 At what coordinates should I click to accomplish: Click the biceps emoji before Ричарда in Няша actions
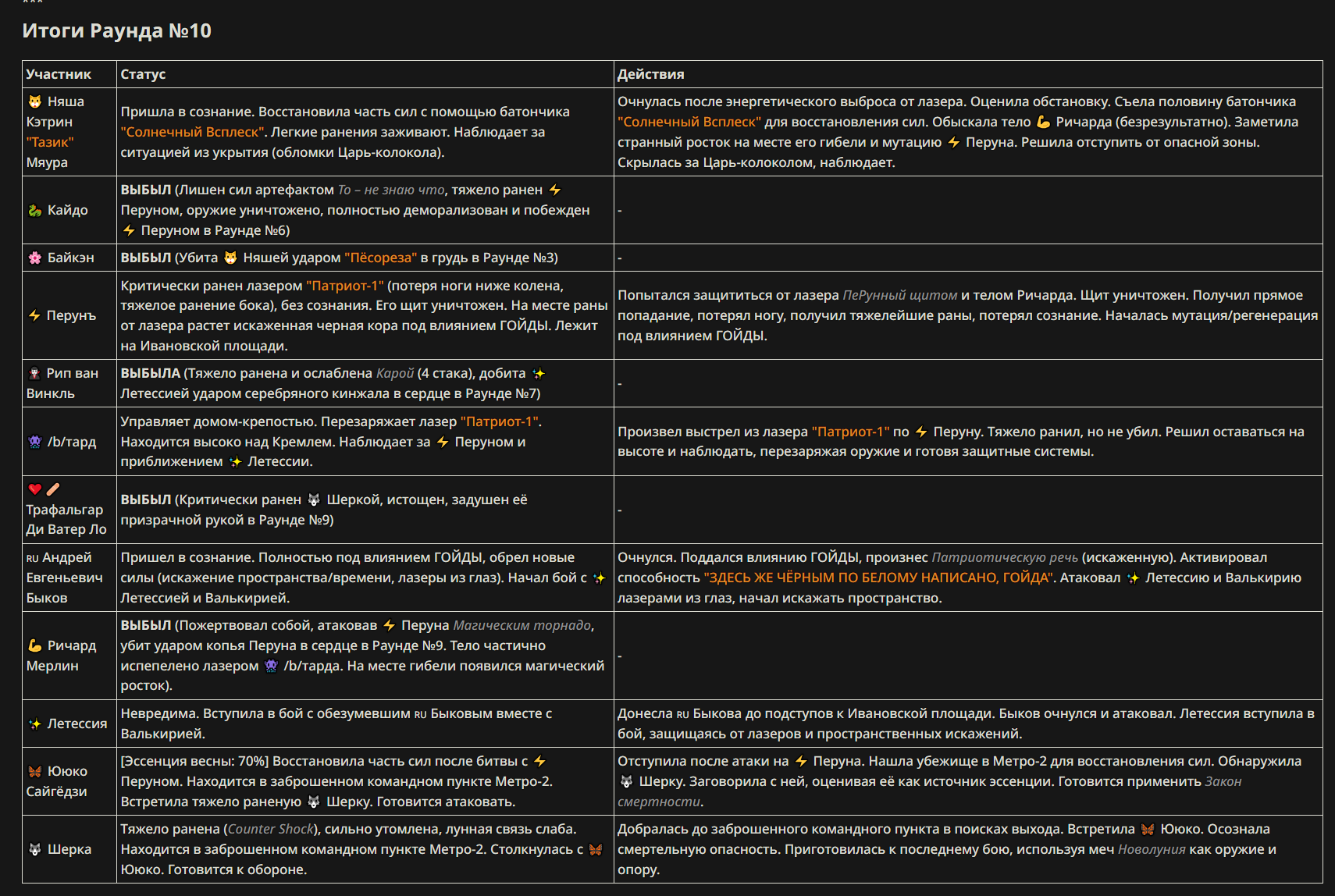1044,122
